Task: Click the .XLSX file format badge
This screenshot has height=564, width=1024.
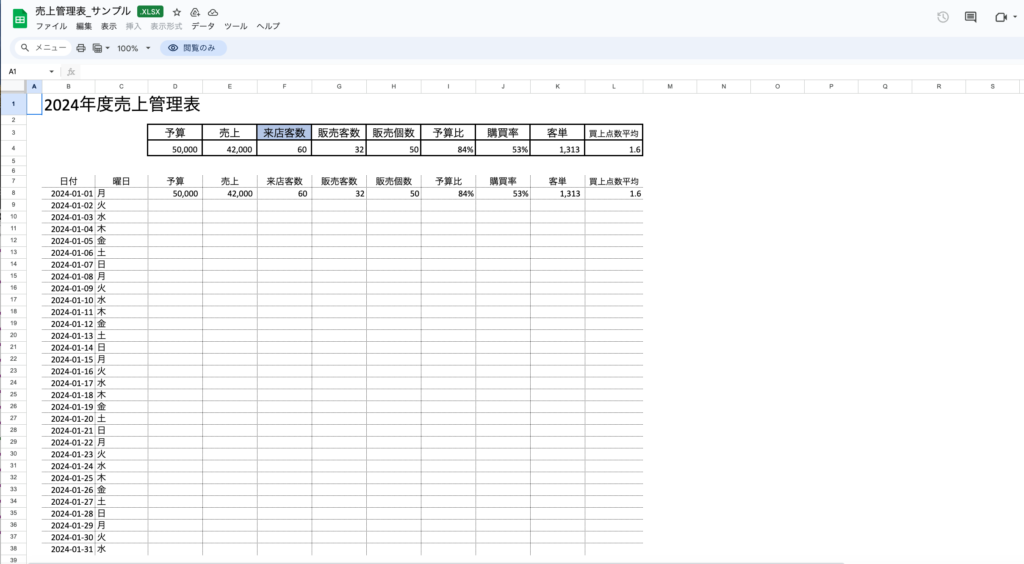Action: pyautogui.click(x=150, y=12)
